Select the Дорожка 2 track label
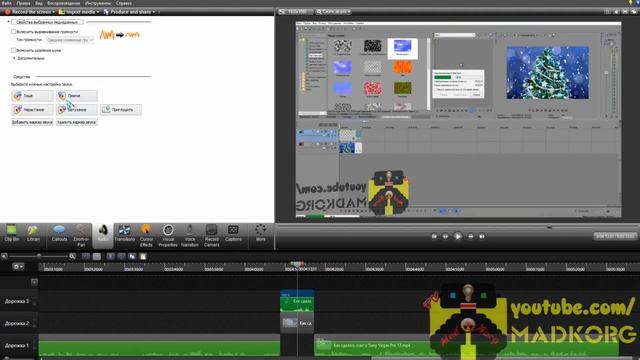Image resolution: width=640 pixels, height=360 pixels. pos(17,323)
